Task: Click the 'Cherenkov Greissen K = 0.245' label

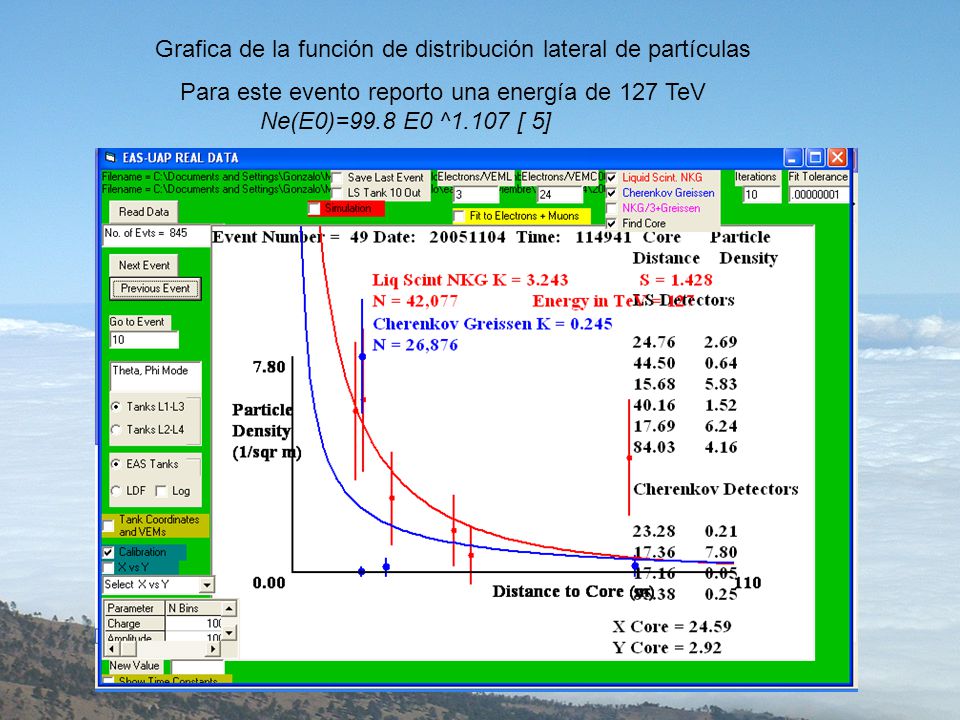Action: 492,324
